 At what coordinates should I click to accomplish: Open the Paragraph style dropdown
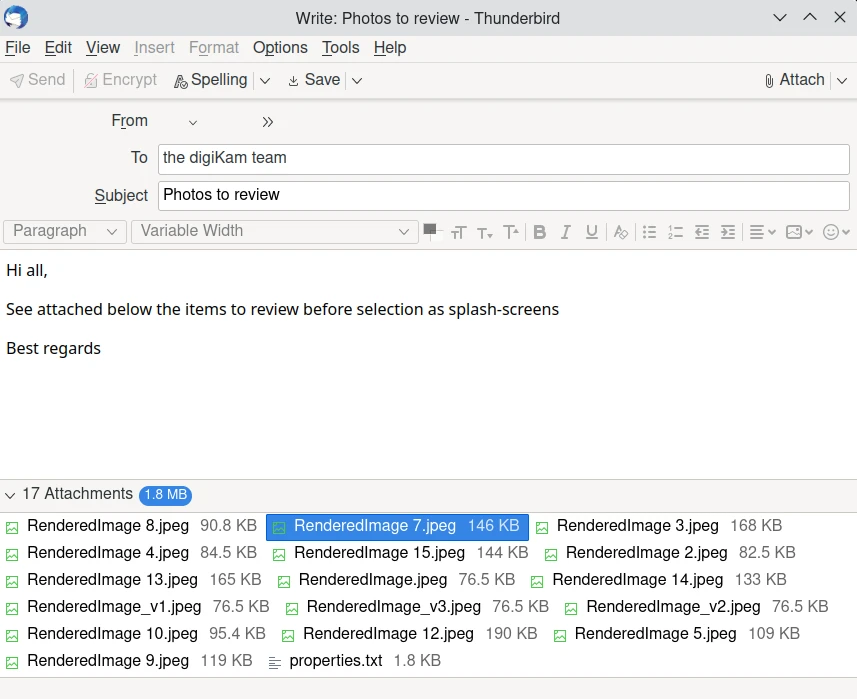pos(65,231)
